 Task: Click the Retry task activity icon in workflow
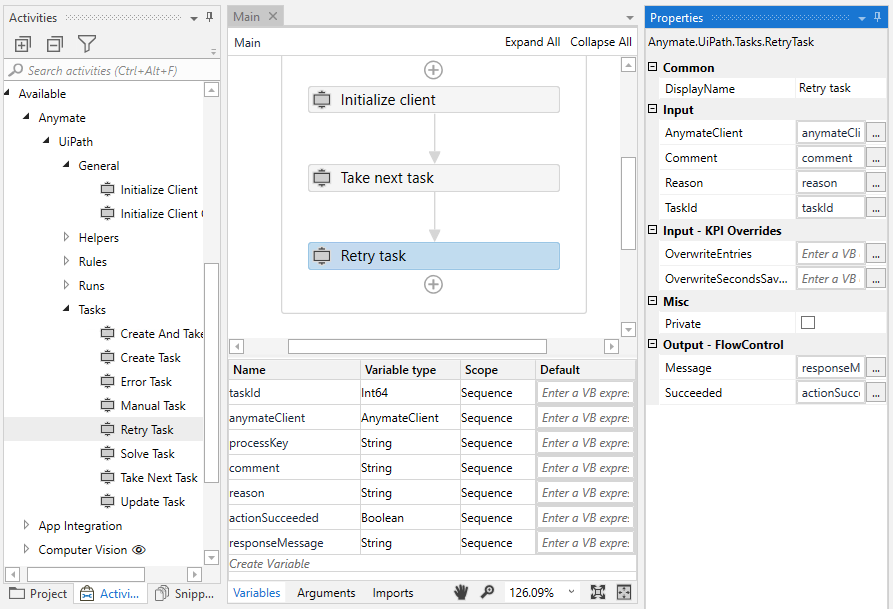point(322,256)
